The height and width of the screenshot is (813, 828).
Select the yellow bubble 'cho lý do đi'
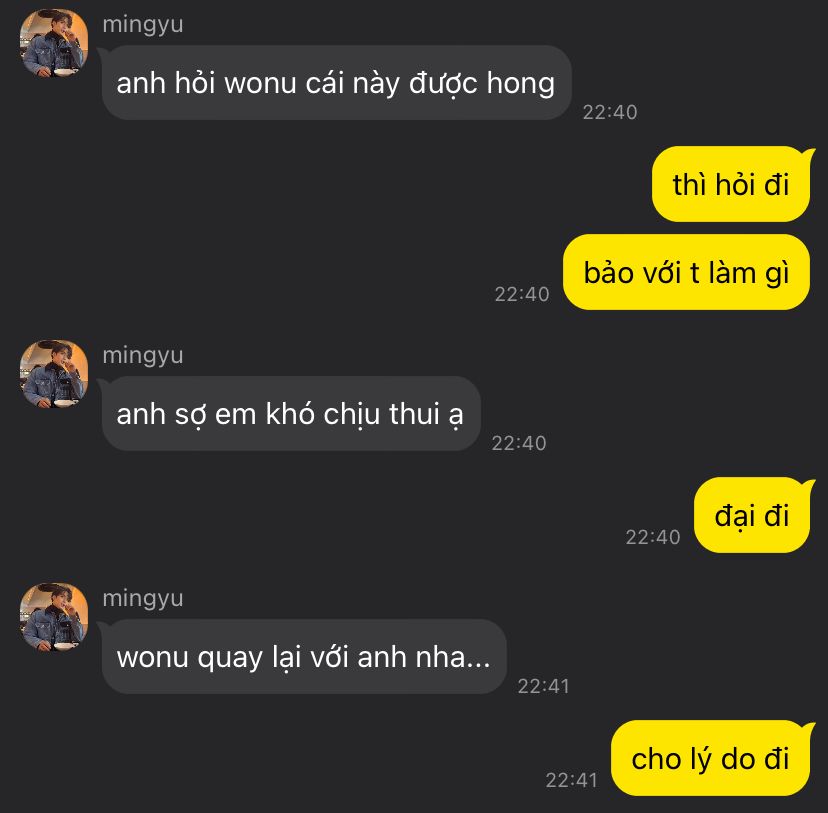click(710, 758)
